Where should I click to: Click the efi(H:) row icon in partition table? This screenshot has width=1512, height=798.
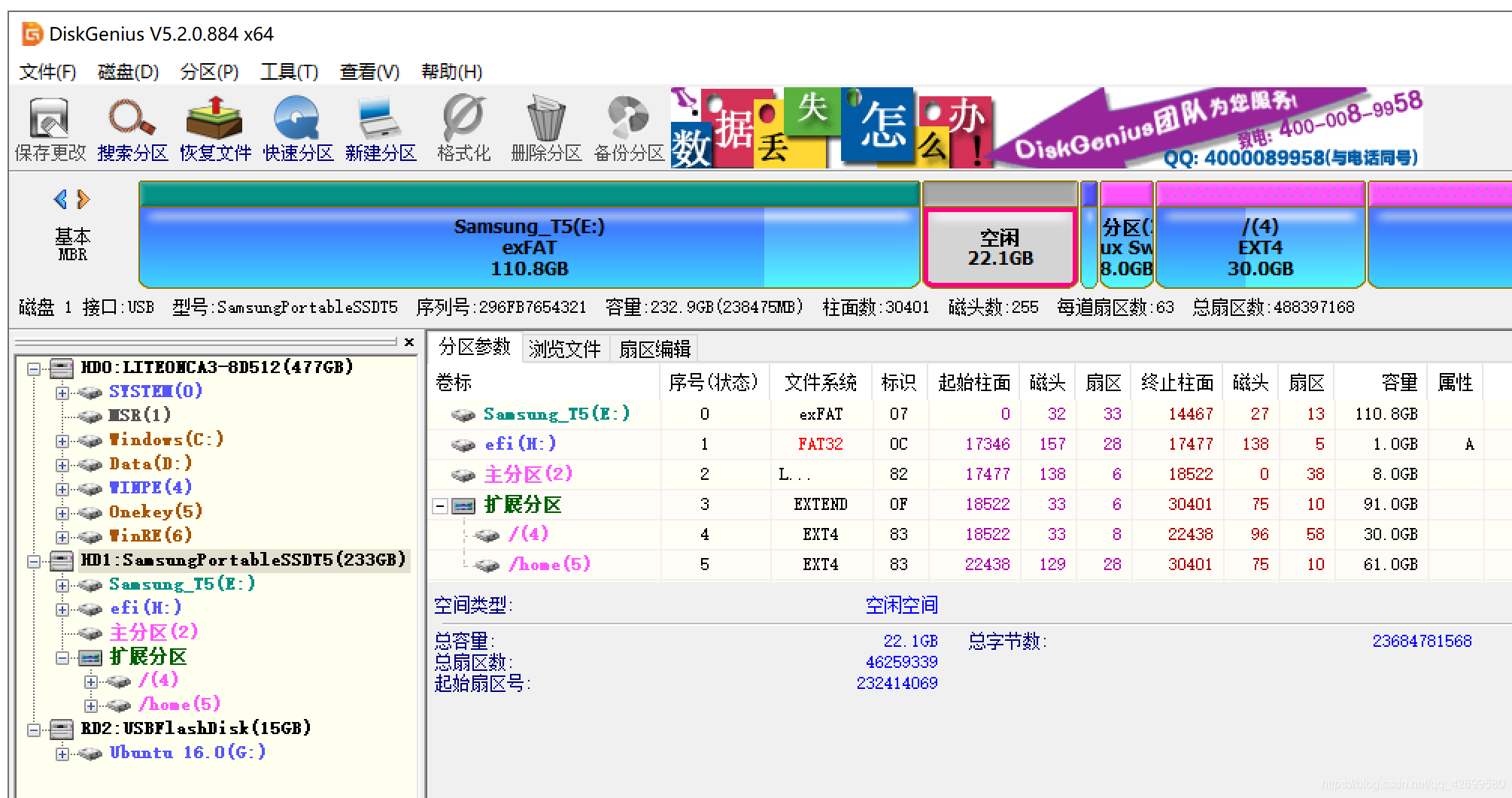[463, 445]
